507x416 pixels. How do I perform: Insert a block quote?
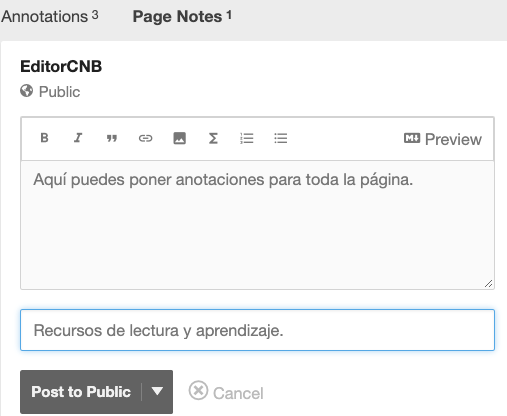tap(112, 138)
